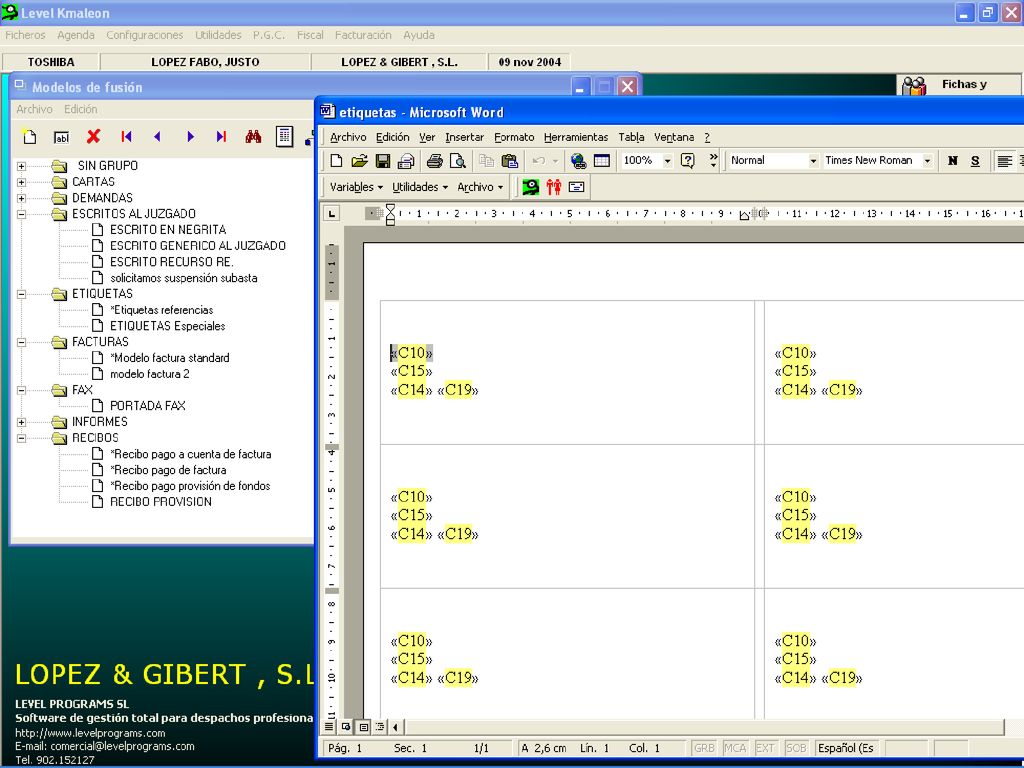Go to last record in Modelos de fusión

point(221,136)
